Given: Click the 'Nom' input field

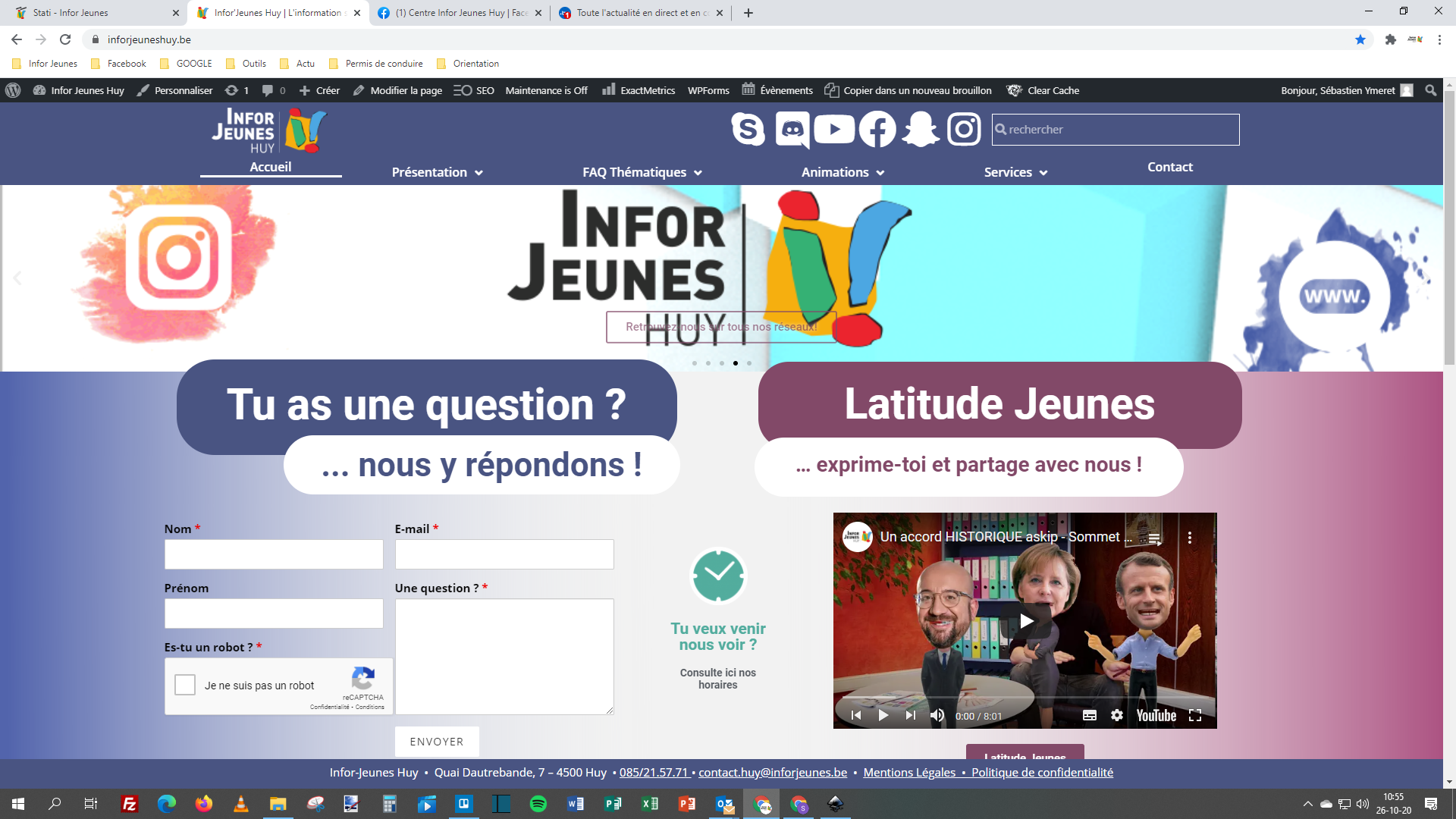Looking at the screenshot, I should point(274,554).
